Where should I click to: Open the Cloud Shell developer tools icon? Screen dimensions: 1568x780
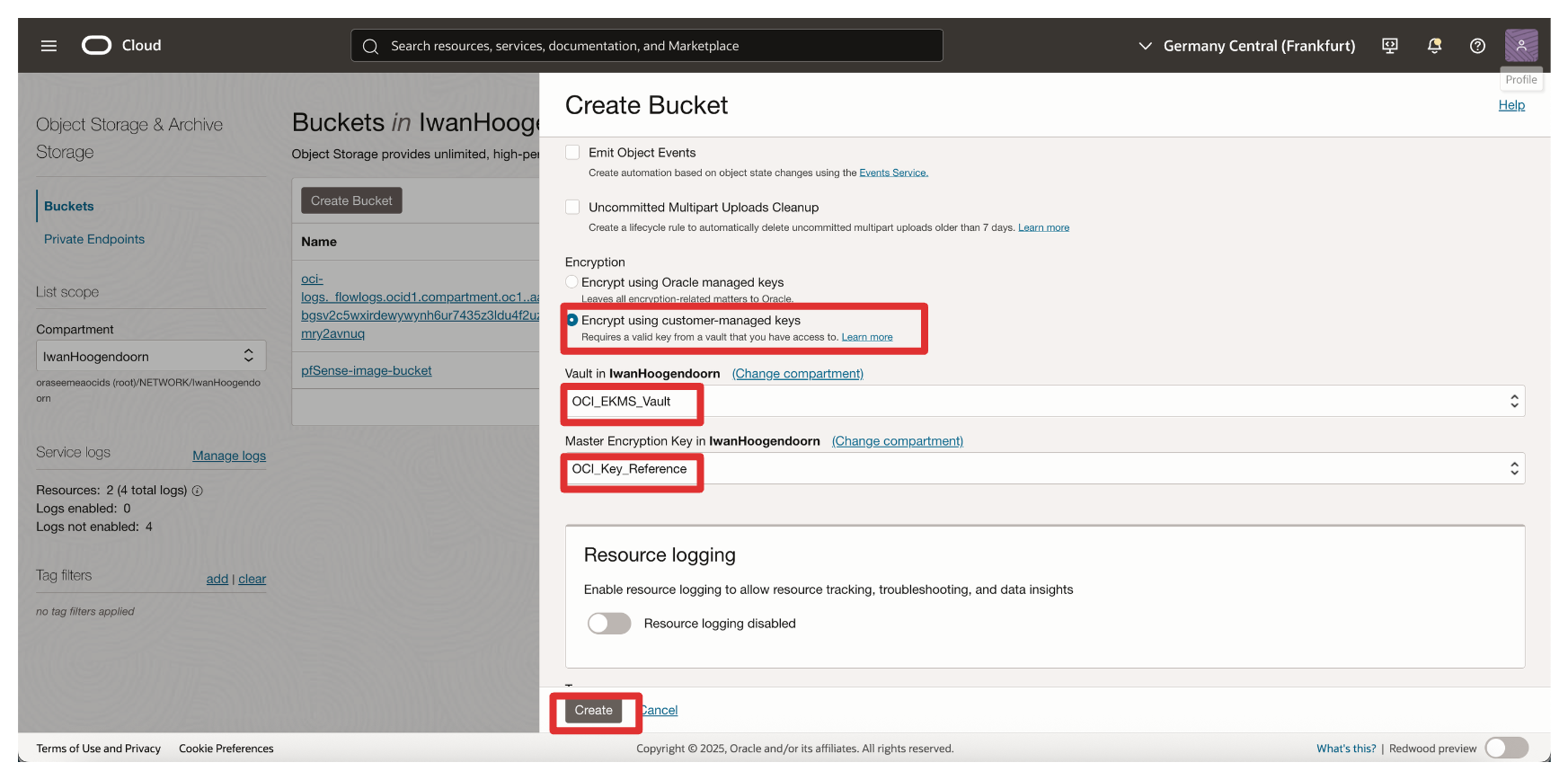click(x=1390, y=46)
